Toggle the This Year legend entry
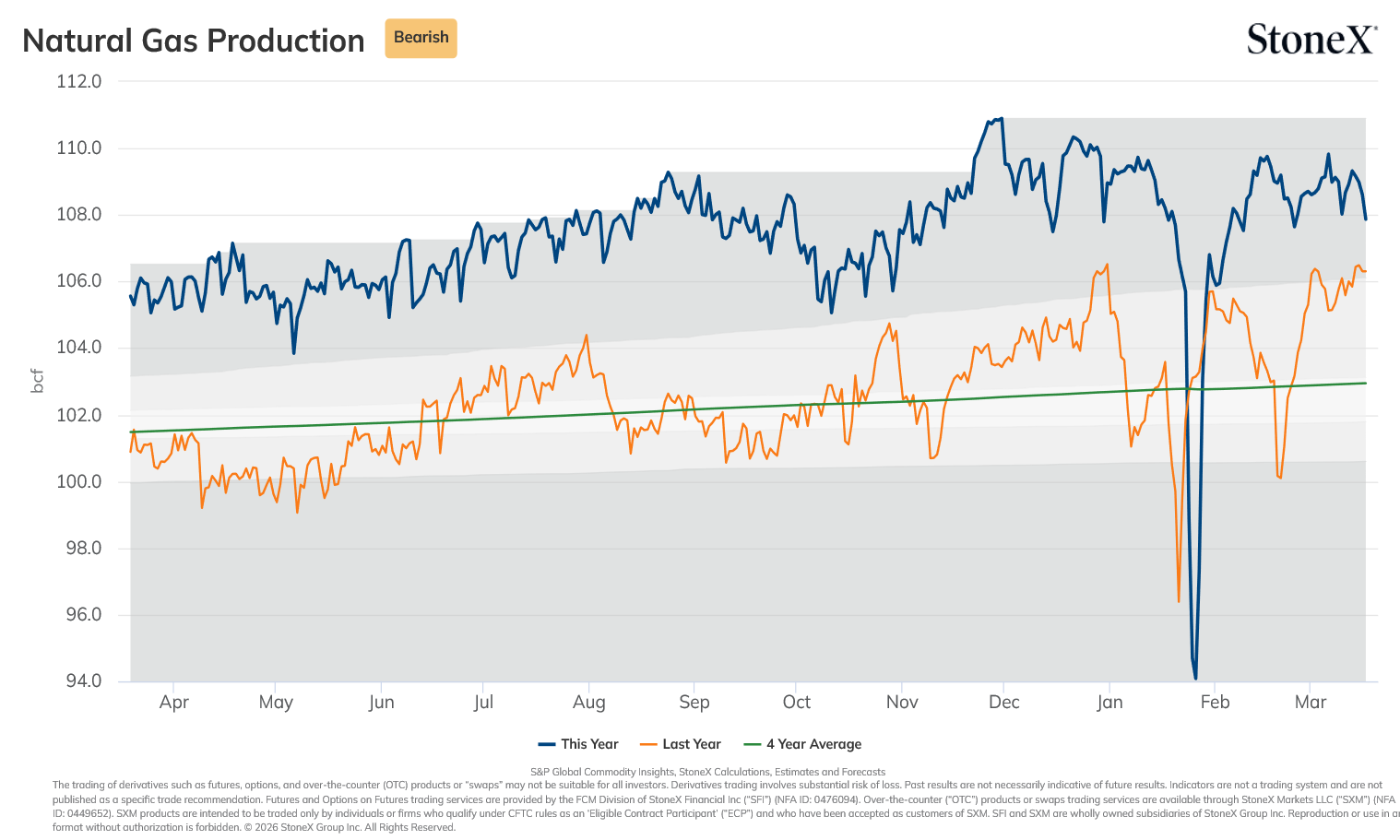This screenshot has height=840, width=1400. 578,744
